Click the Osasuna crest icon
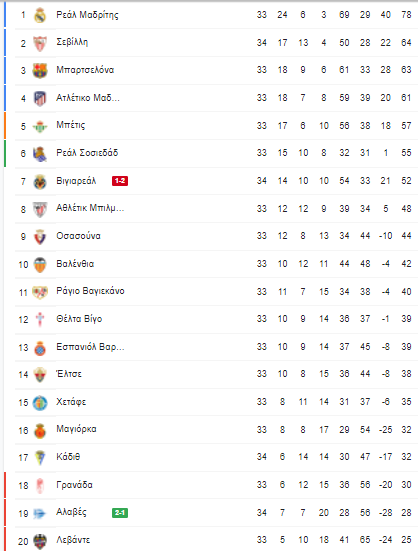Image resolution: width=418 pixels, height=551 pixels. tap(40, 237)
